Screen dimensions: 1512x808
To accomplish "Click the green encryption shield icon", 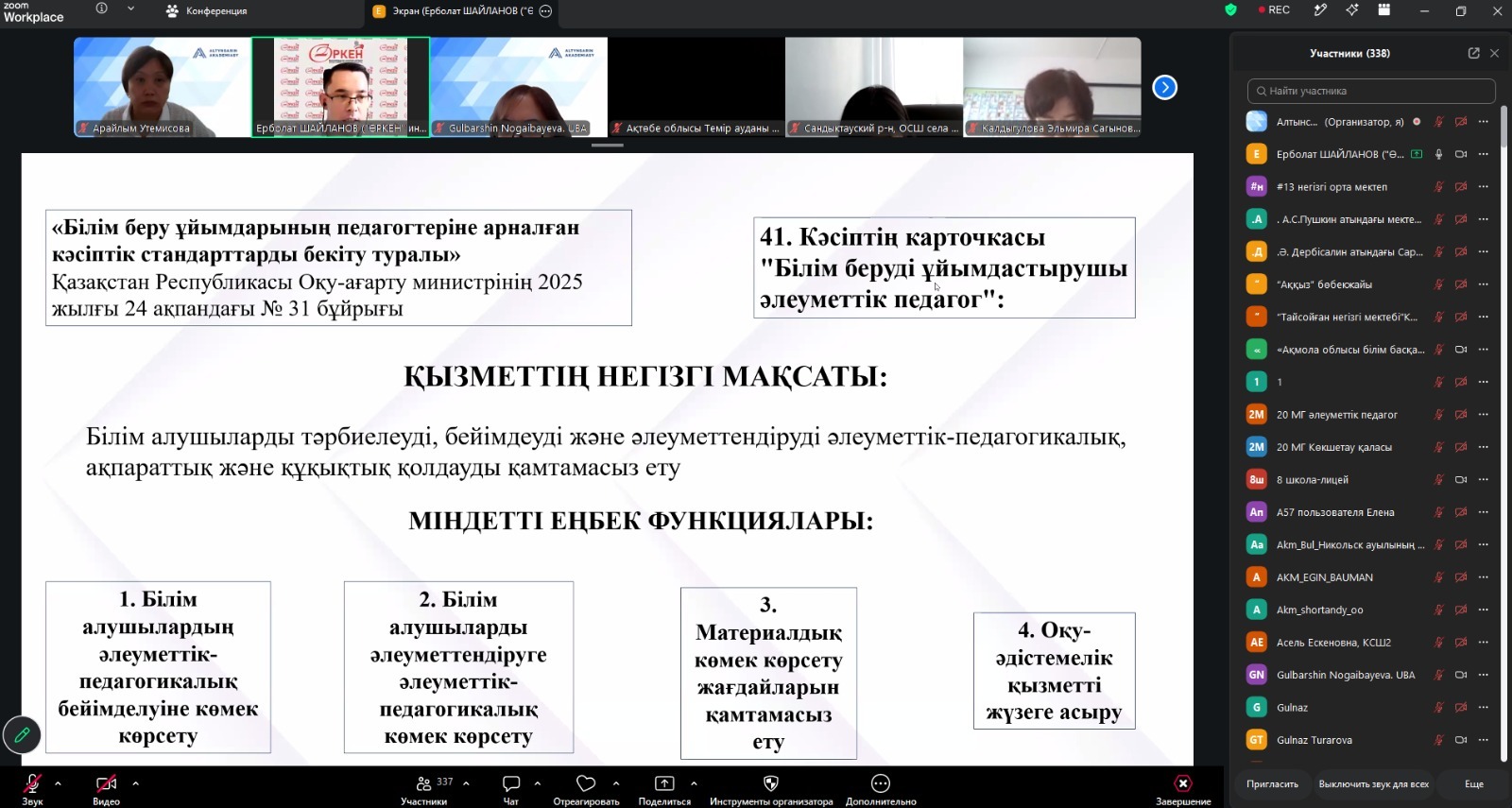I will (1230, 10).
